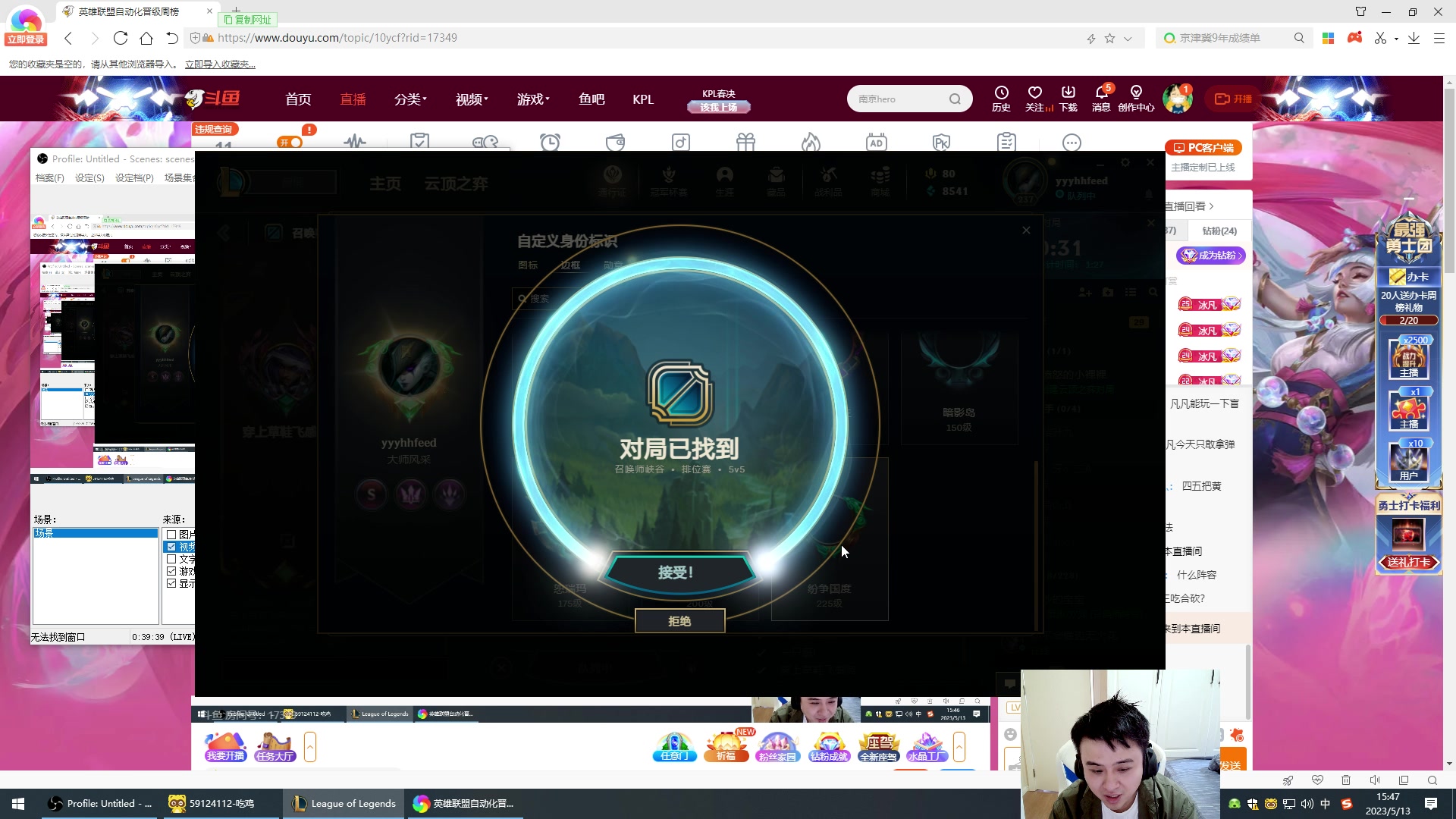Switch to the 钻粉(24) tab
This screenshot has width=1456, height=819.
[1219, 231]
